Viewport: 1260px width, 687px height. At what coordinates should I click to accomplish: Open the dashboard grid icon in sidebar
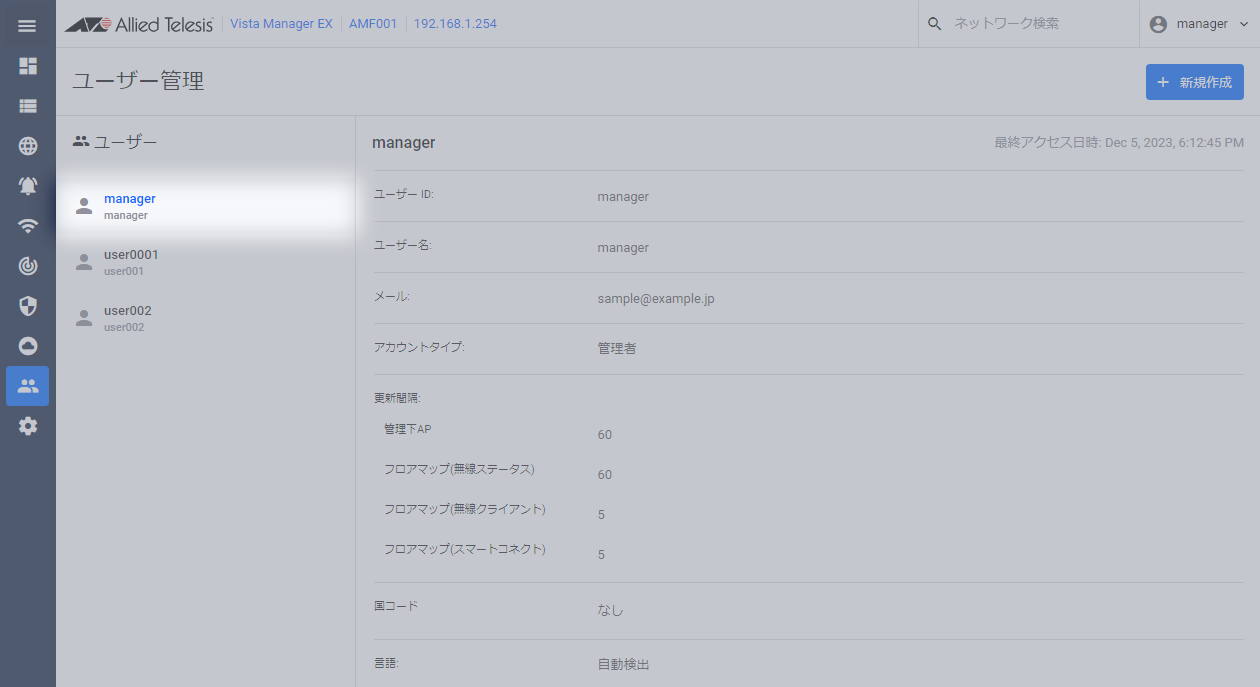(x=28, y=66)
